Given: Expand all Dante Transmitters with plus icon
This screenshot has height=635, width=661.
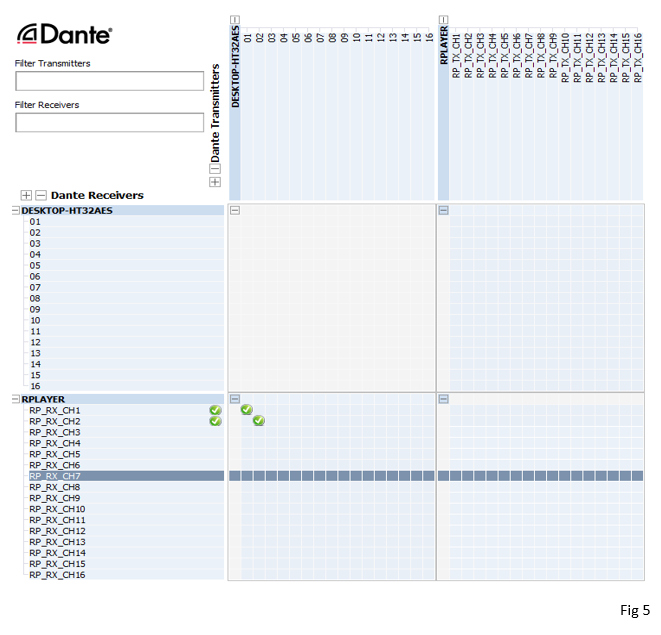Looking at the screenshot, I should click(x=215, y=182).
